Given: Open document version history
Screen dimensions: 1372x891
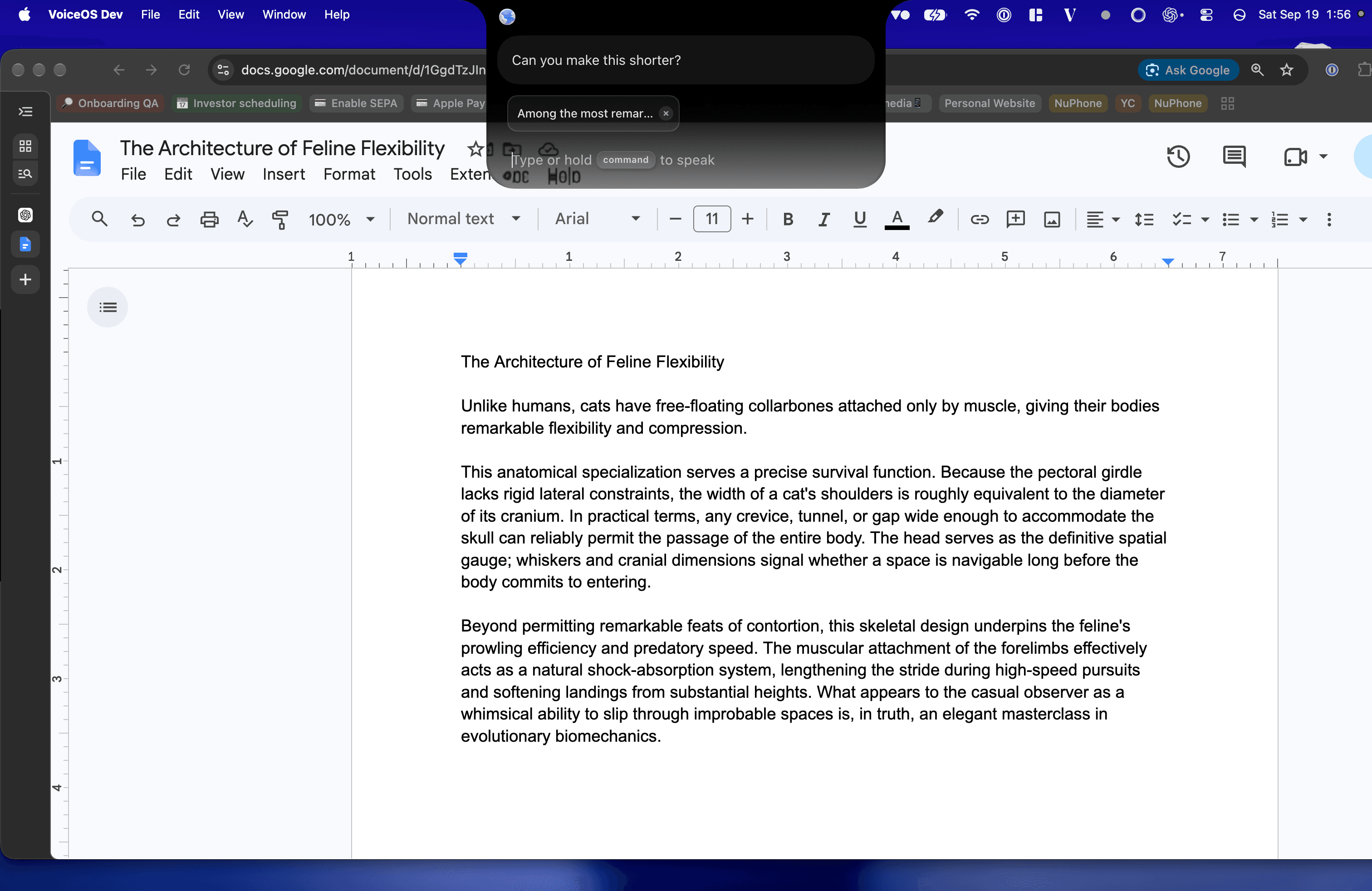Looking at the screenshot, I should point(1178,157).
